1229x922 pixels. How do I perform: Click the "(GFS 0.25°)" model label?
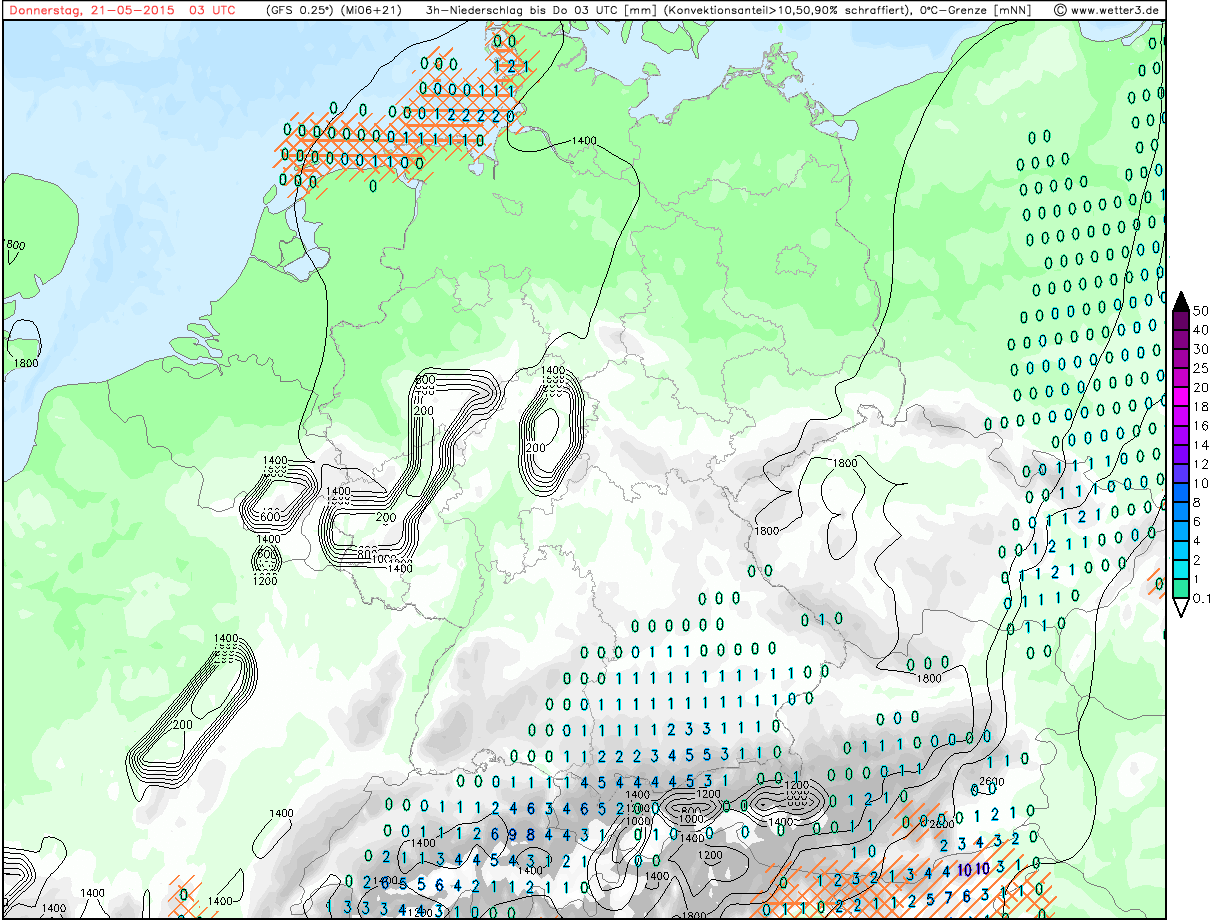pos(301,11)
